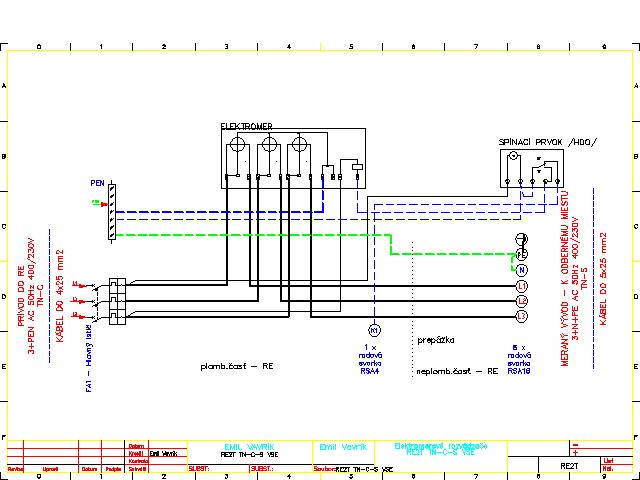Select the cyan EMIL VAVRÍK title block text
This screenshot has height=480, width=640.
249,447
